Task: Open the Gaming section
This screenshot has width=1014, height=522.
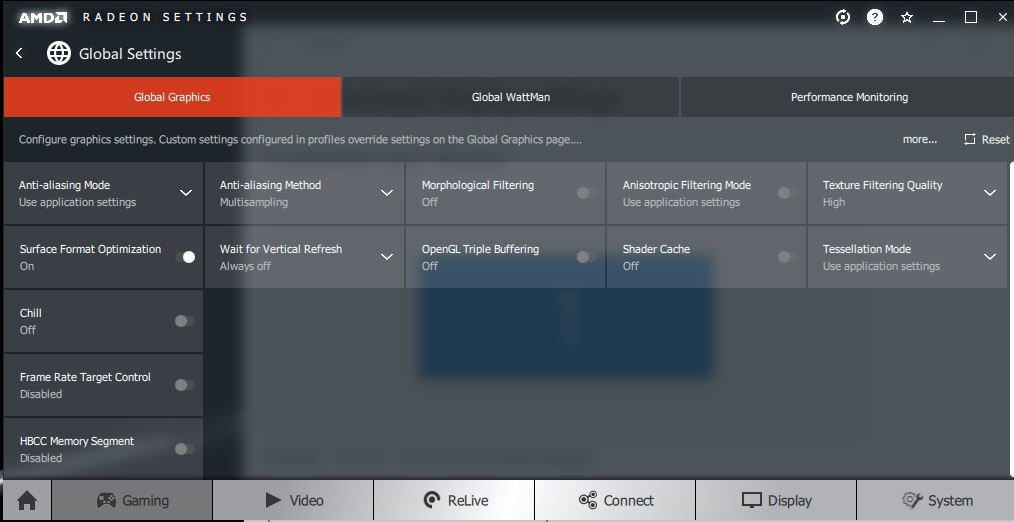Action: coord(132,500)
